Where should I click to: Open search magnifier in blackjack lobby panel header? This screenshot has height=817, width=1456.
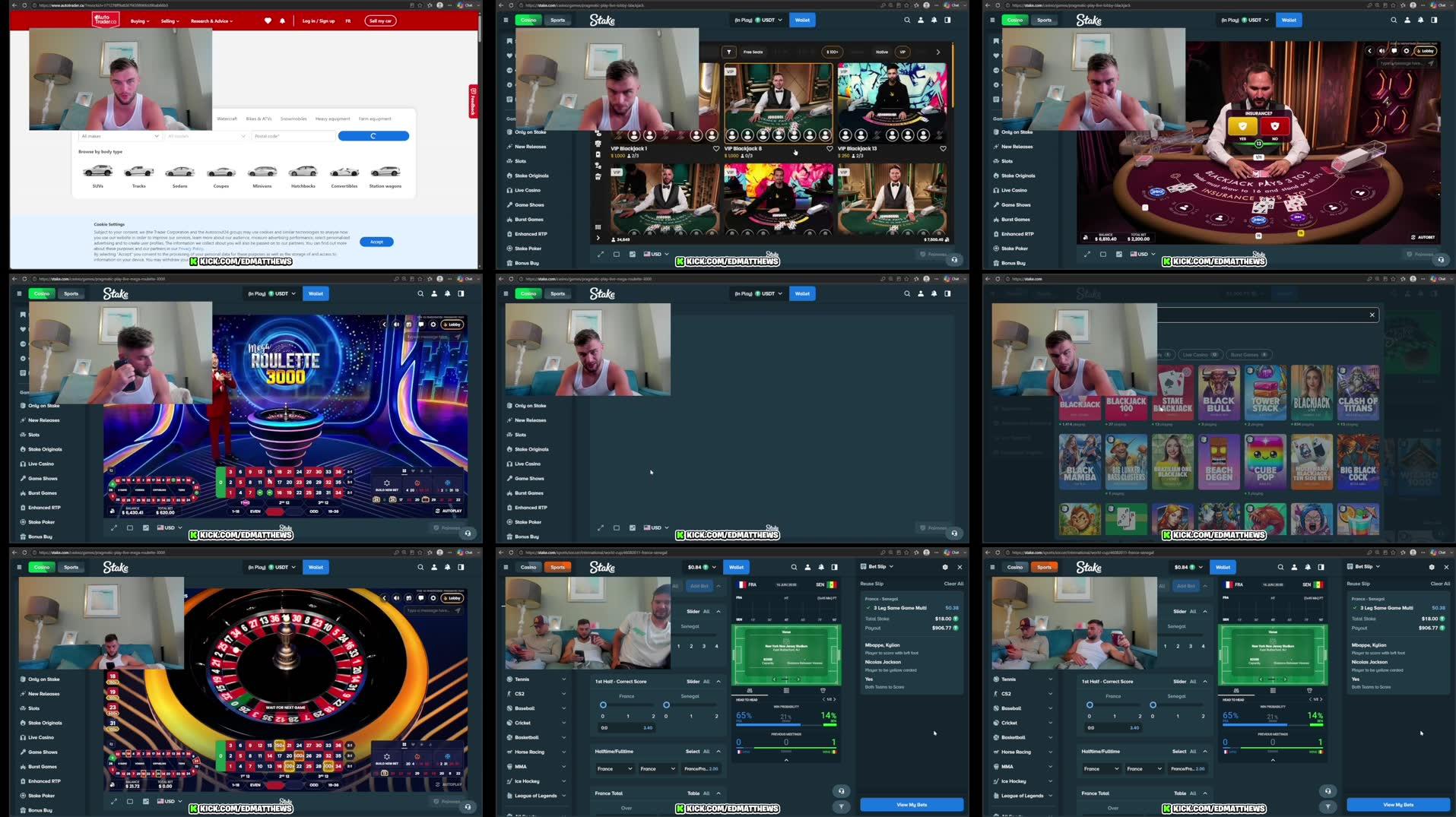[x=907, y=20]
